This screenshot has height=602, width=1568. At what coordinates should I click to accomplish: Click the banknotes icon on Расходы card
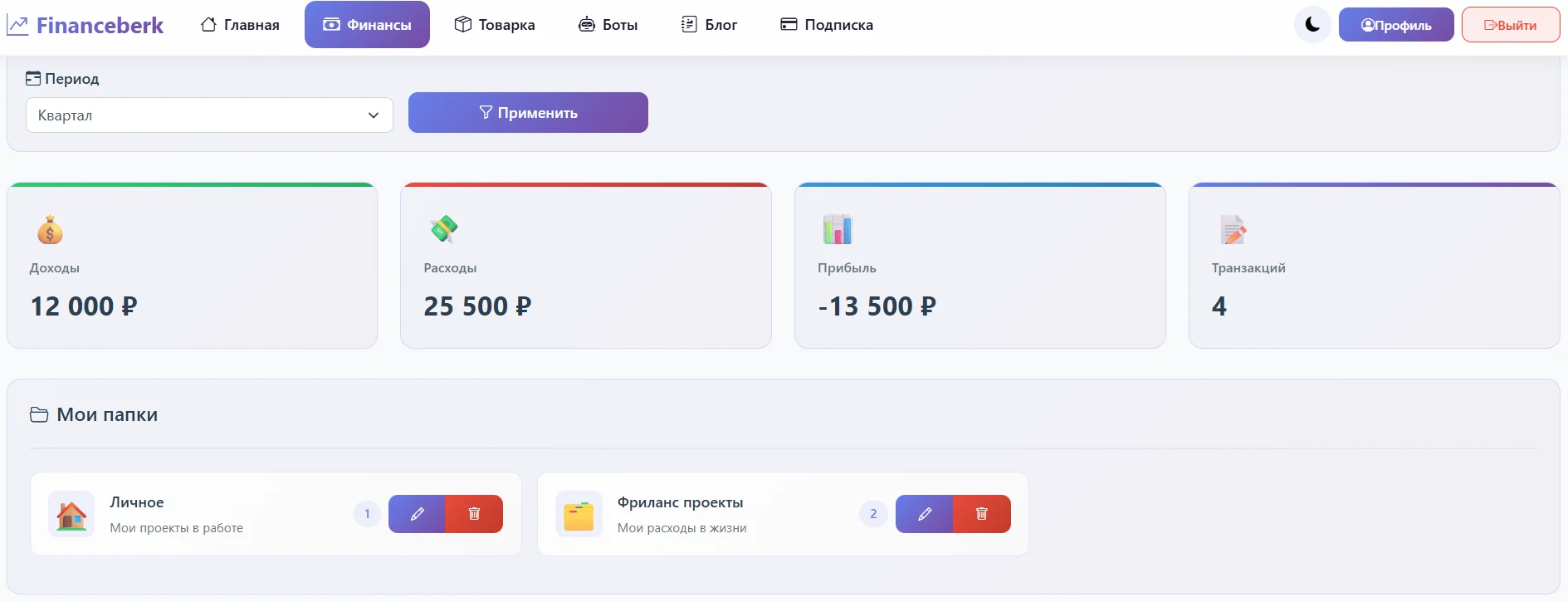coord(442,229)
